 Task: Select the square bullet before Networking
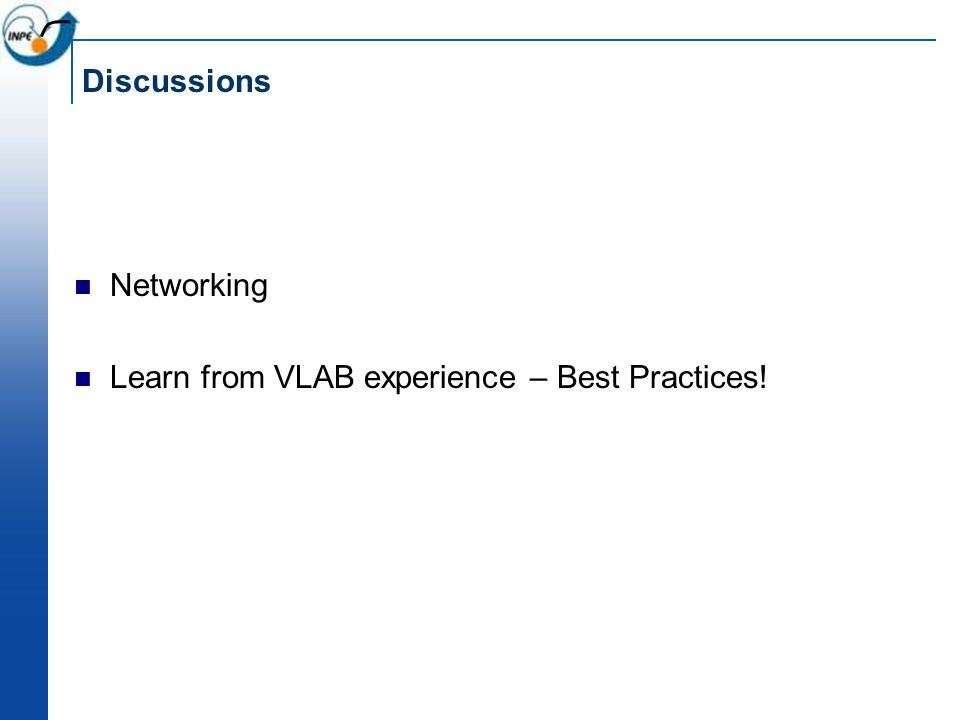coord(83,287)
